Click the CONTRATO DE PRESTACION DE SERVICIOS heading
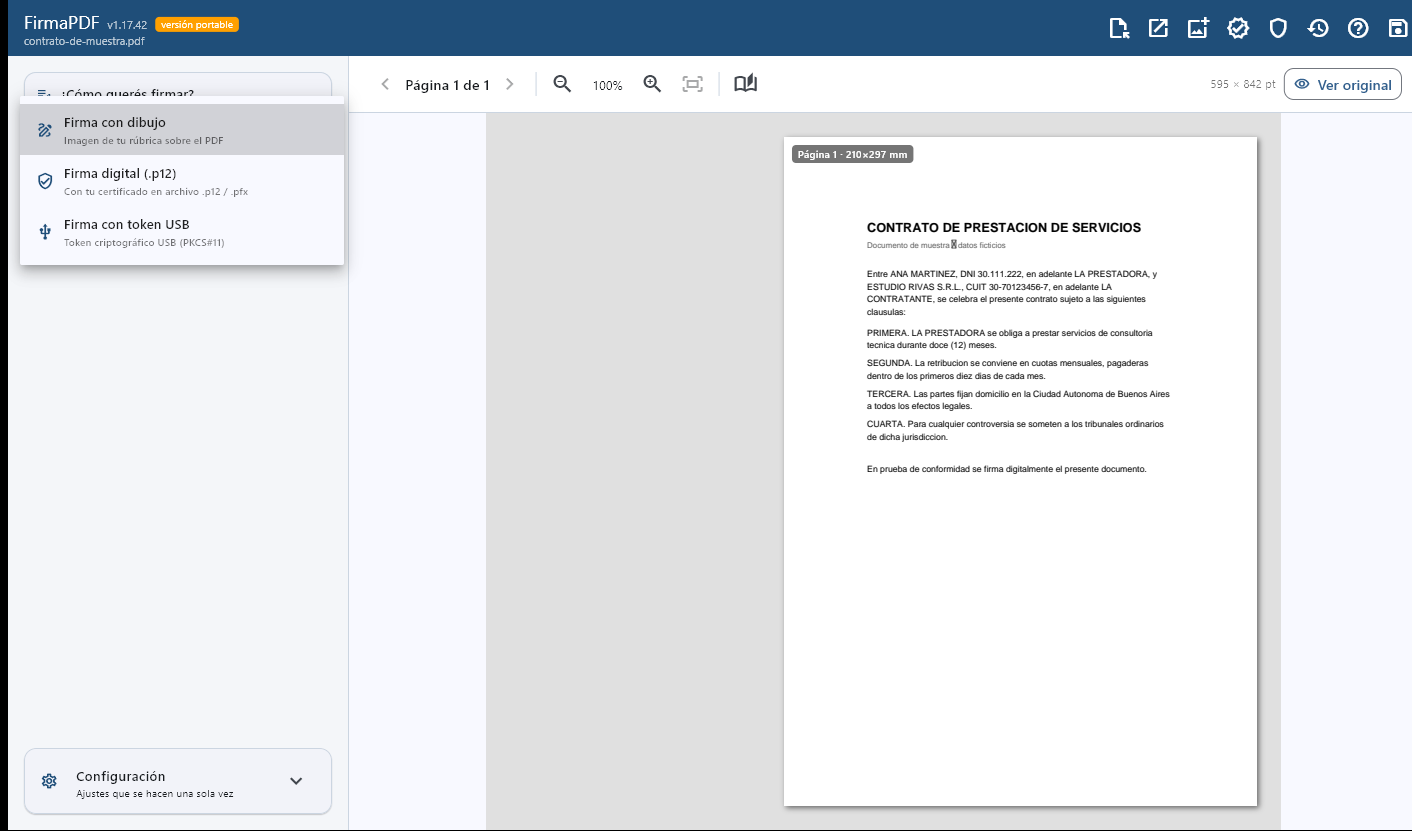The height and width of the screenshot is (831, 1412). point(1004,228)
